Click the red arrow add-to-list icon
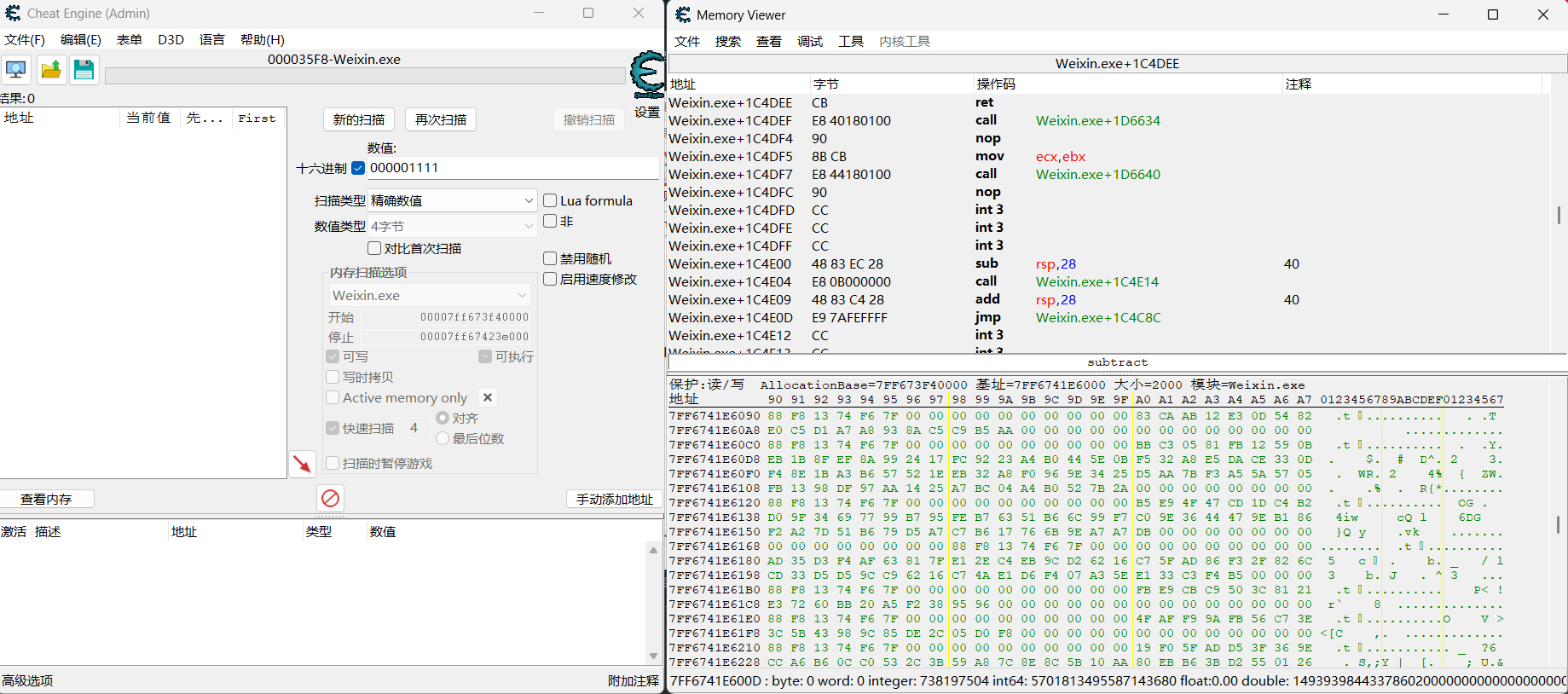 (302, 463)
